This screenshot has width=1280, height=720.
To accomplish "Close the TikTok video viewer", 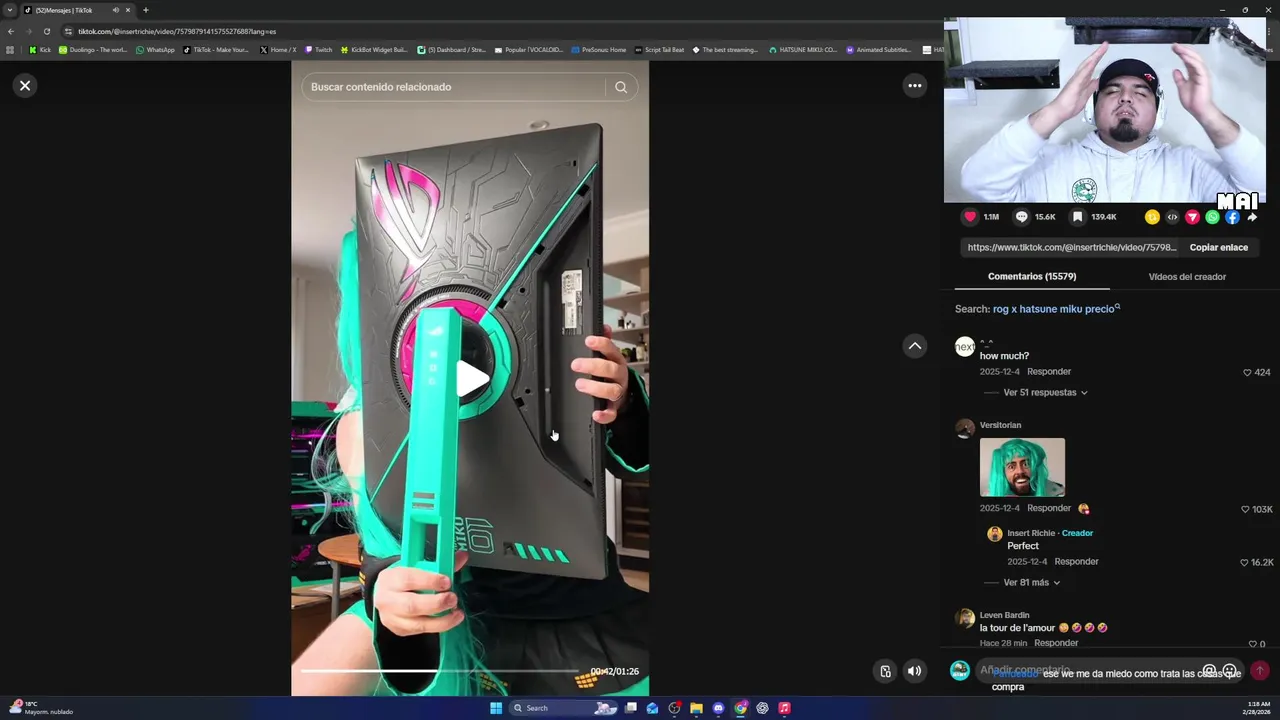I will coord(25,85).
